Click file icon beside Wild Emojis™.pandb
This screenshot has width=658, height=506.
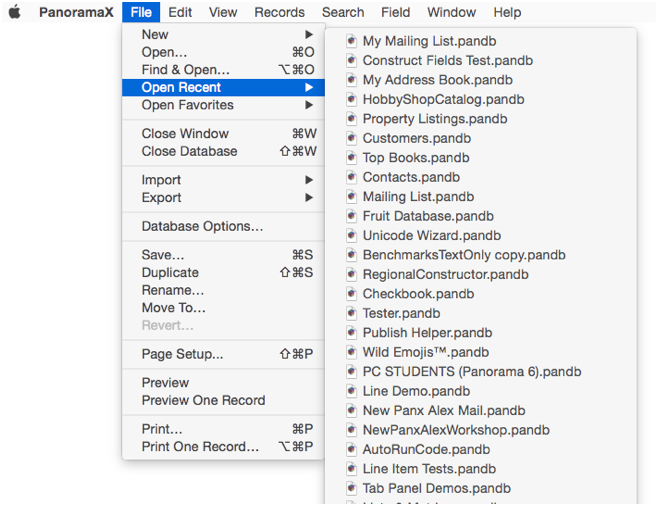351,352
